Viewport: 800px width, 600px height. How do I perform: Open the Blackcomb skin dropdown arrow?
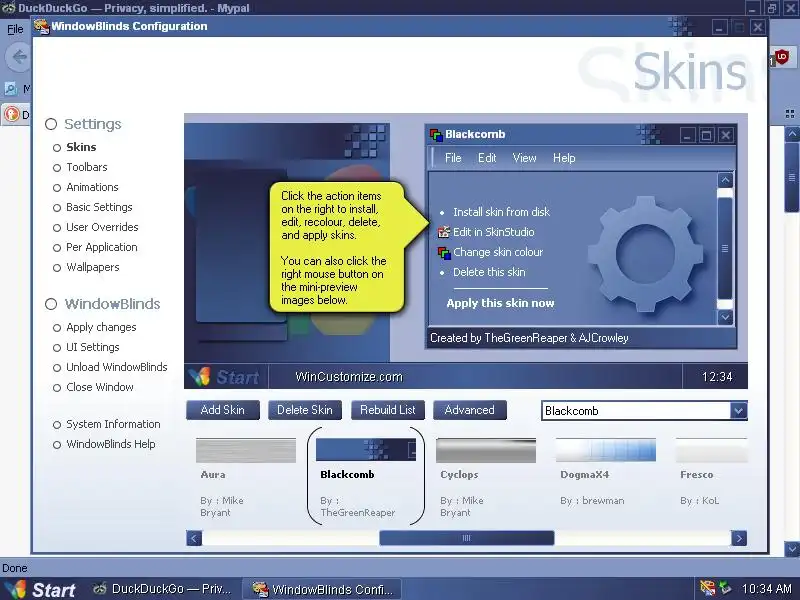[738, 411]
